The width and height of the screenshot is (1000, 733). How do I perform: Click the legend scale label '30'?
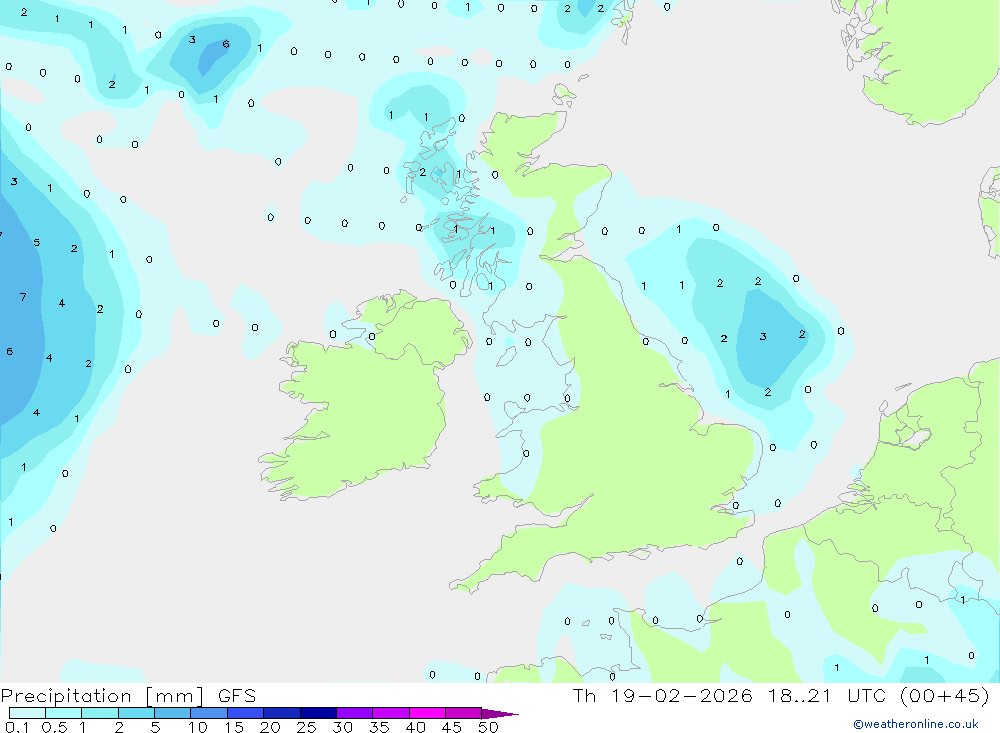(x=342, y=727)
